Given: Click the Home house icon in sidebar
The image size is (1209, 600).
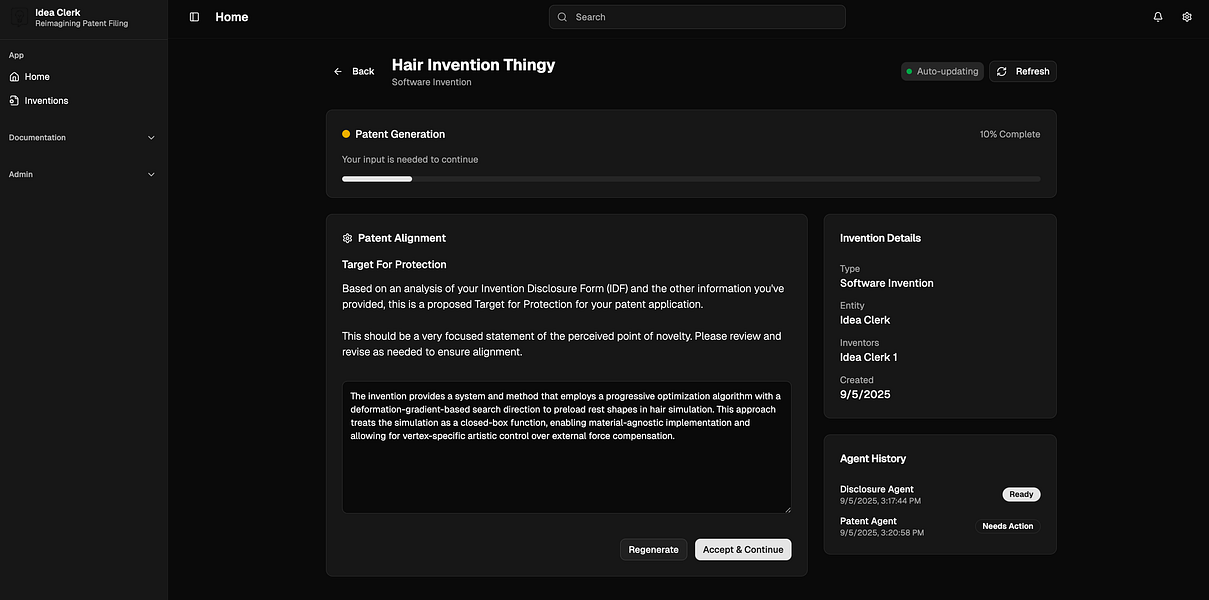Looking at the screenshot, I should click(14, 77).
